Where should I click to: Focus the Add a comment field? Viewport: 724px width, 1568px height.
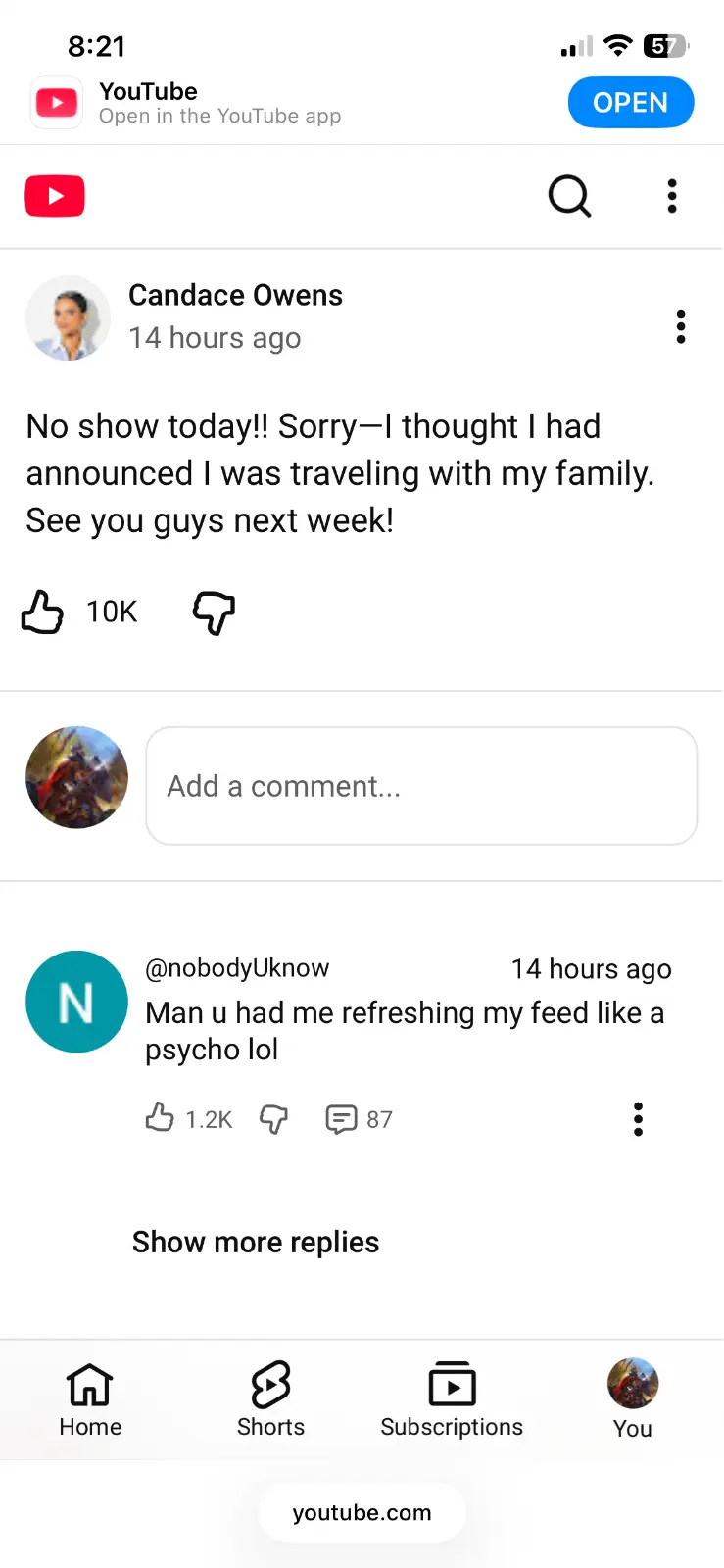click(421, 786)
